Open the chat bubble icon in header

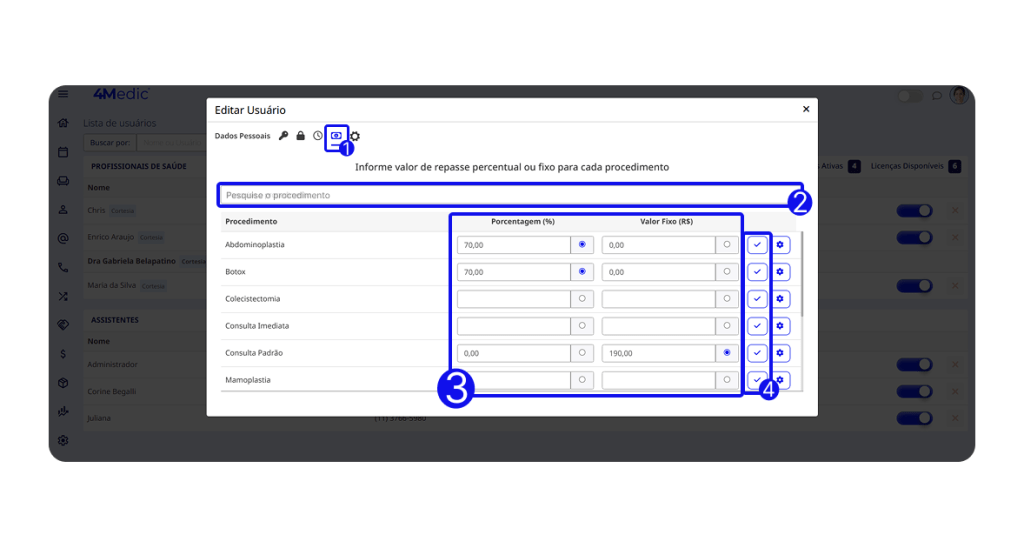click(937, 96)
